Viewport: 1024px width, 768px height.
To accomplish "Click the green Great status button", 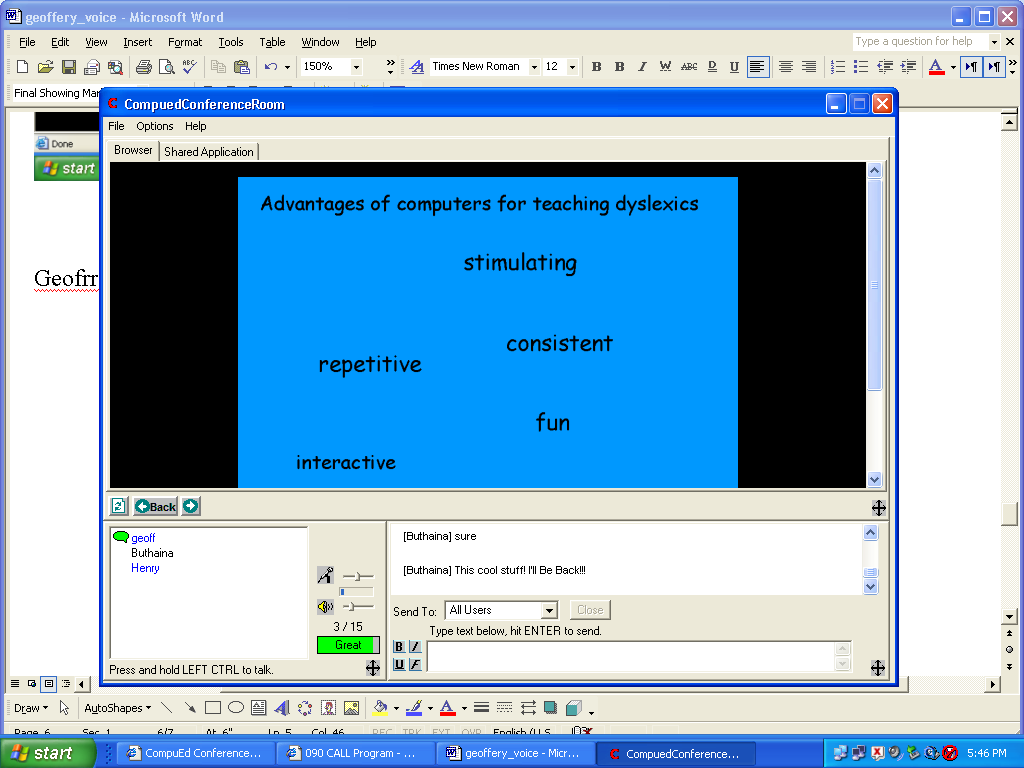I will point(348,645).
